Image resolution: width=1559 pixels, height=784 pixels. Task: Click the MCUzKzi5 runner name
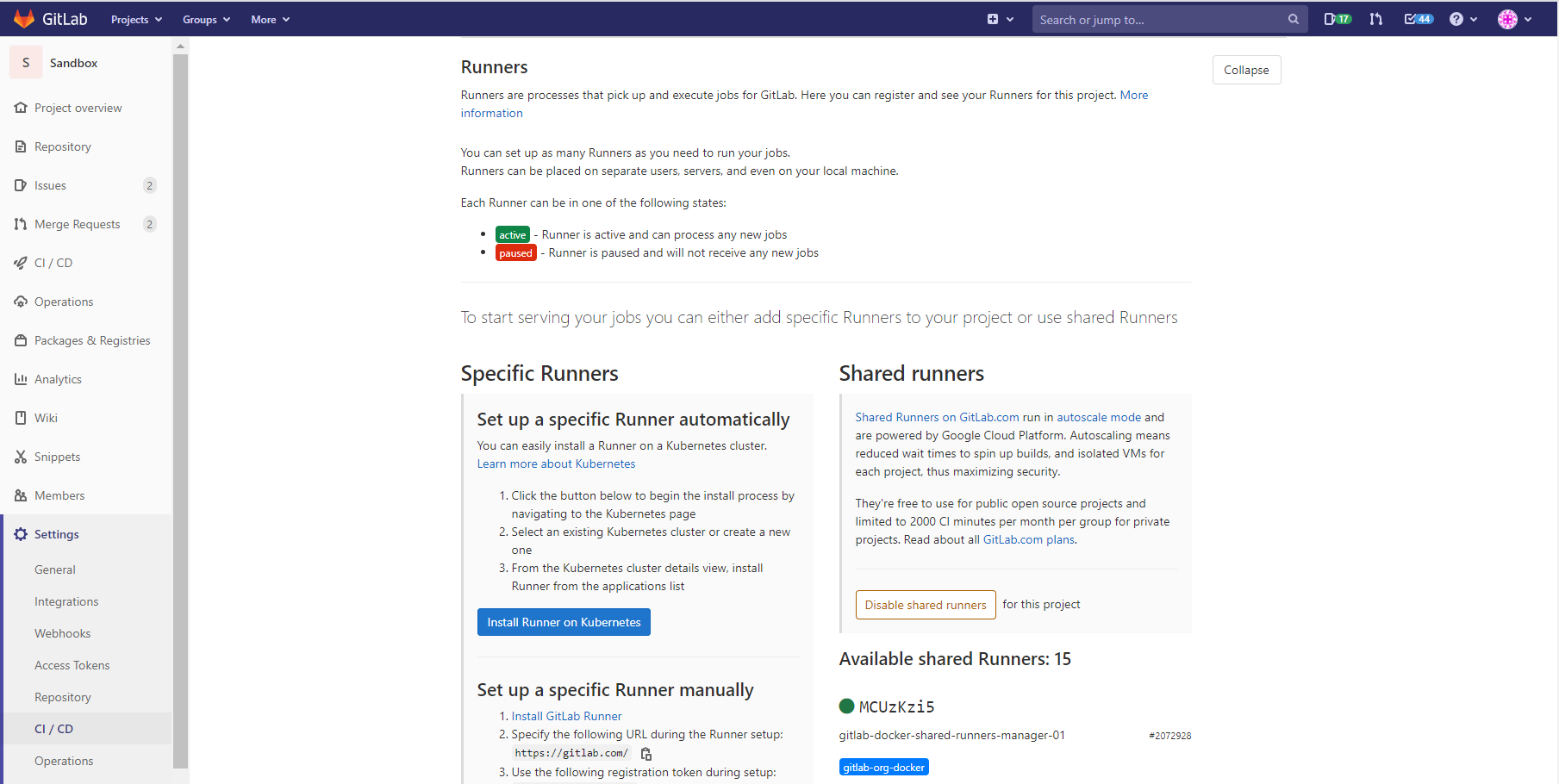tap(896, 706)
